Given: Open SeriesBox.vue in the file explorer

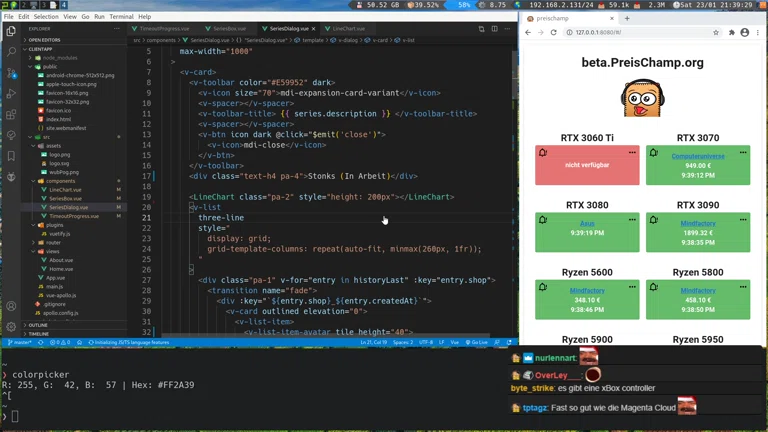Looking at the screenshot, I should point(65,198).
